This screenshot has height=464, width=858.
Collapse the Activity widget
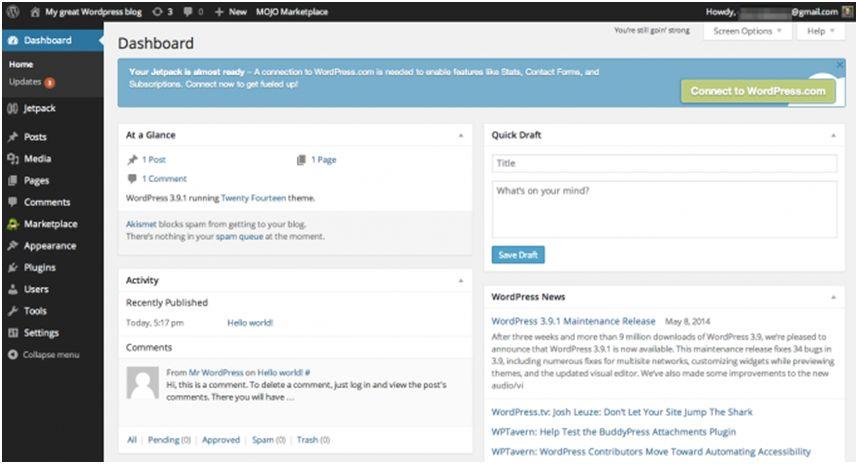[461, 280]
